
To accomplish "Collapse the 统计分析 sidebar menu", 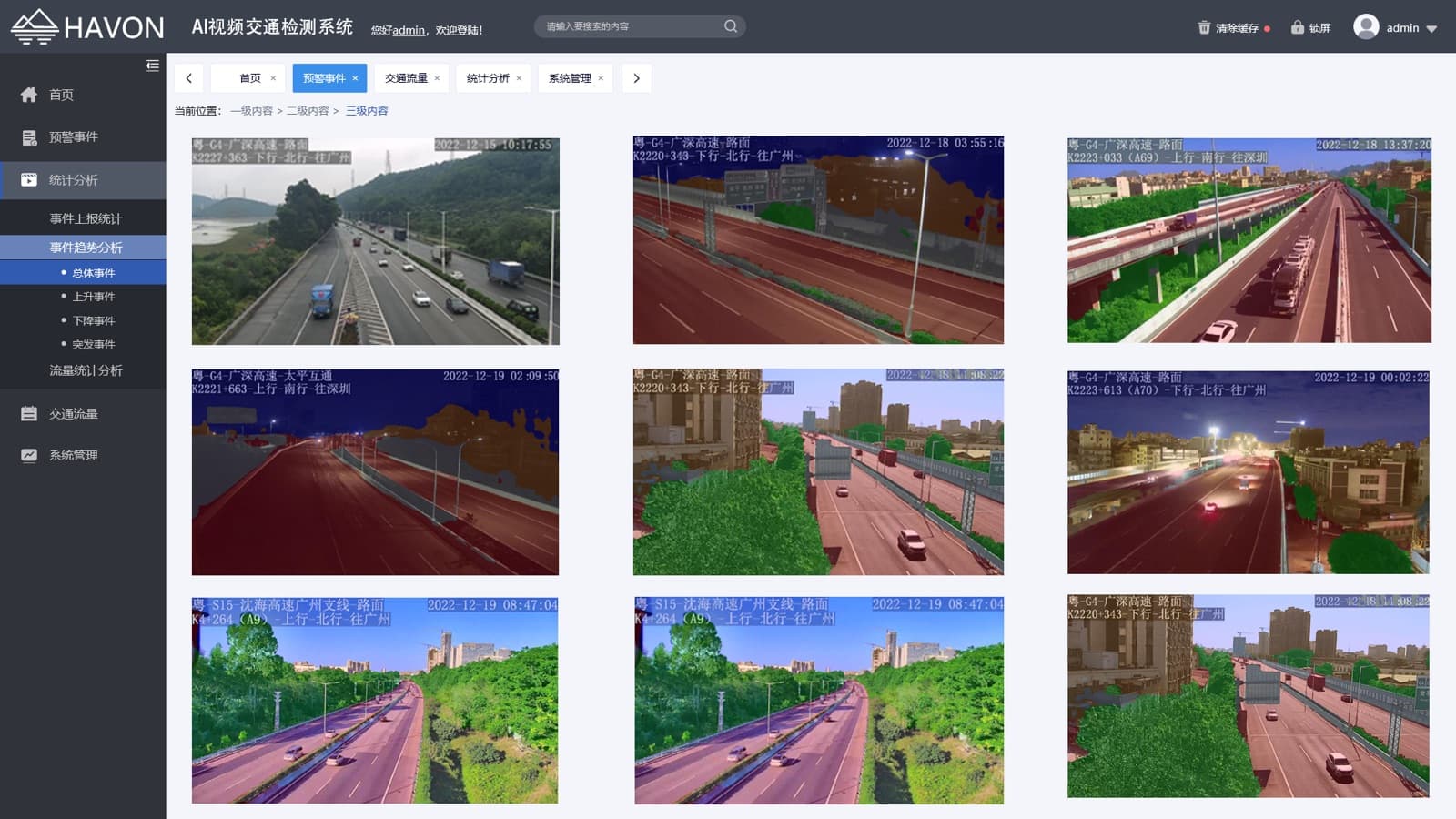I will 83,180.
